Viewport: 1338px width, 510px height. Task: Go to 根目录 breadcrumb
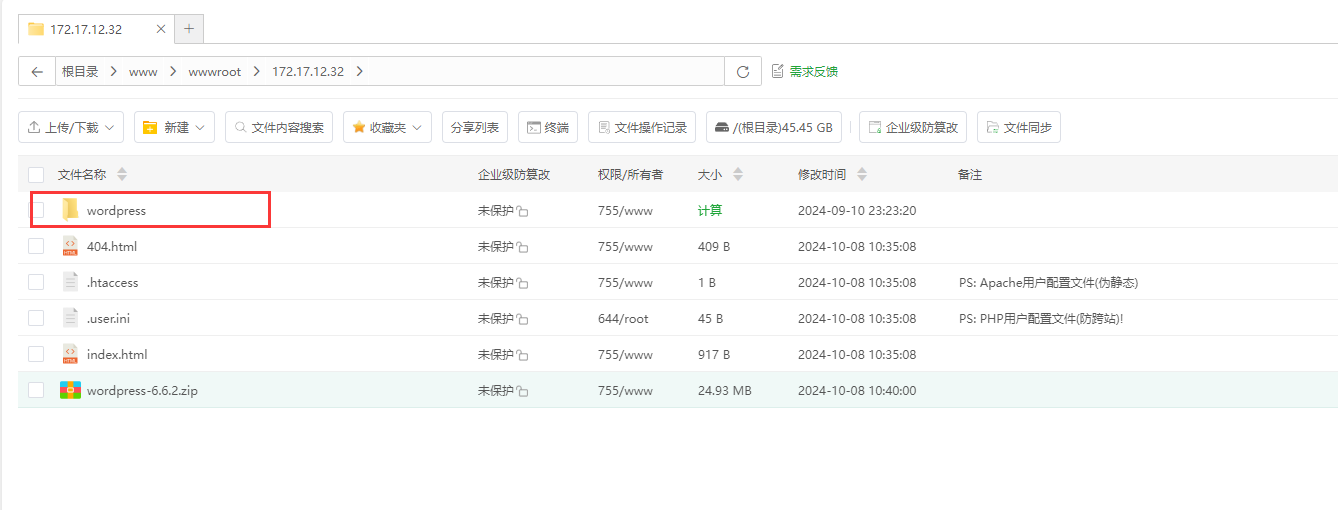point(80,71)
